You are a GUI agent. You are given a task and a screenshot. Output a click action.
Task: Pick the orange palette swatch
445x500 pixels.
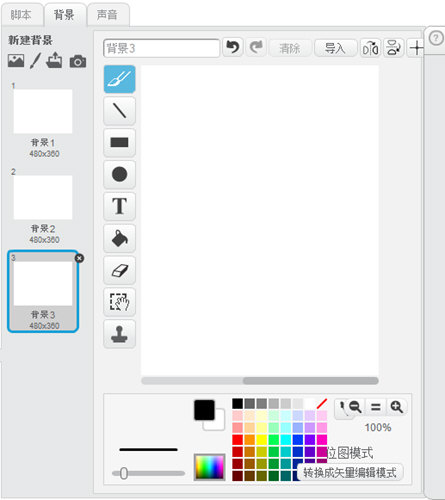[249, 440]
